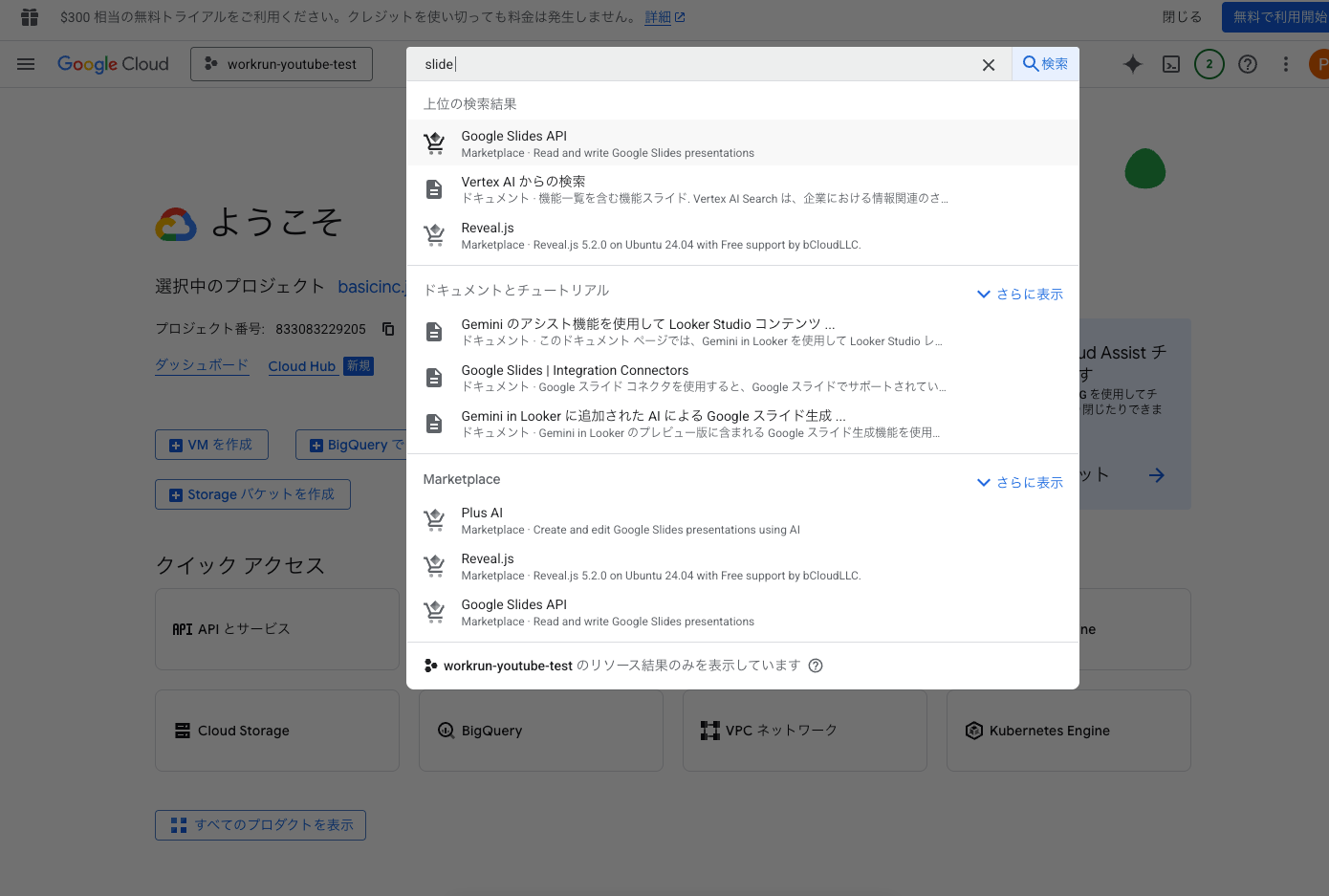Select Reveal.js in the Marketplace section

pos(743,566)
